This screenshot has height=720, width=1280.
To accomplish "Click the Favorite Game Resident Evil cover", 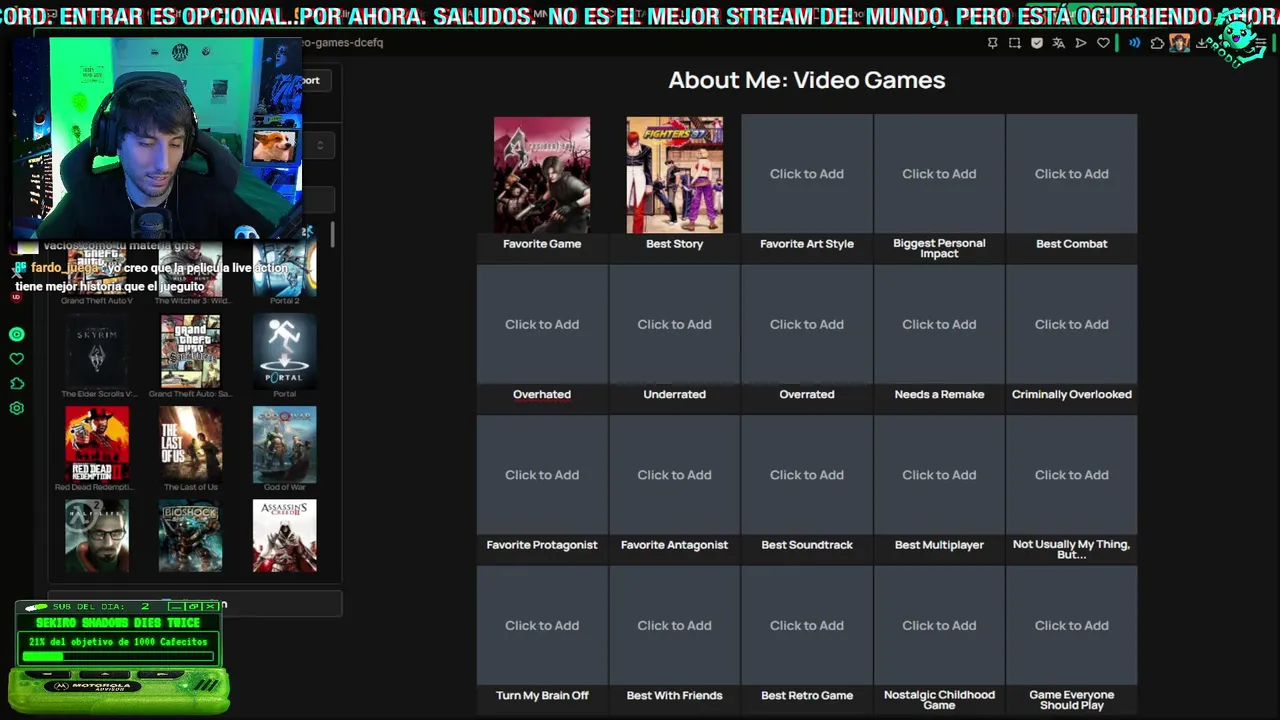I will click(x=542, y=175).
